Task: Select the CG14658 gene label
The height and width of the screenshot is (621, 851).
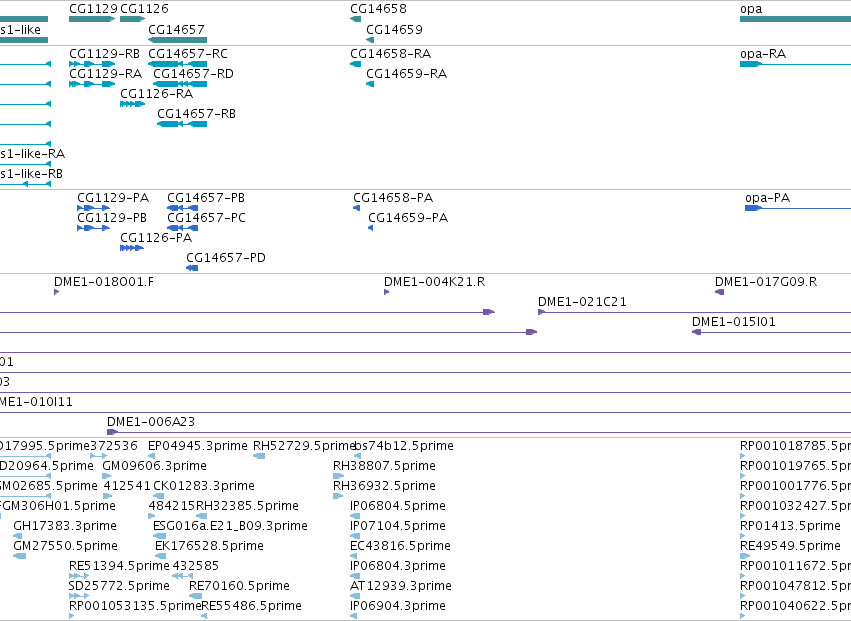Action: click(x=378, y=9)
